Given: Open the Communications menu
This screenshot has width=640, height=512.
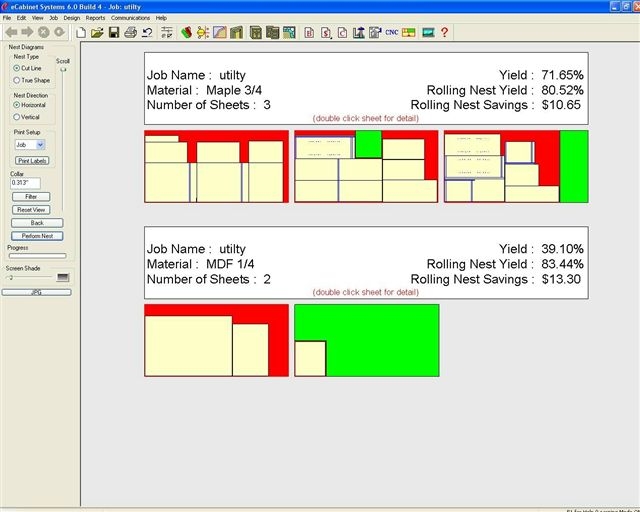Looking at the screenshot, I should point(130,18).
